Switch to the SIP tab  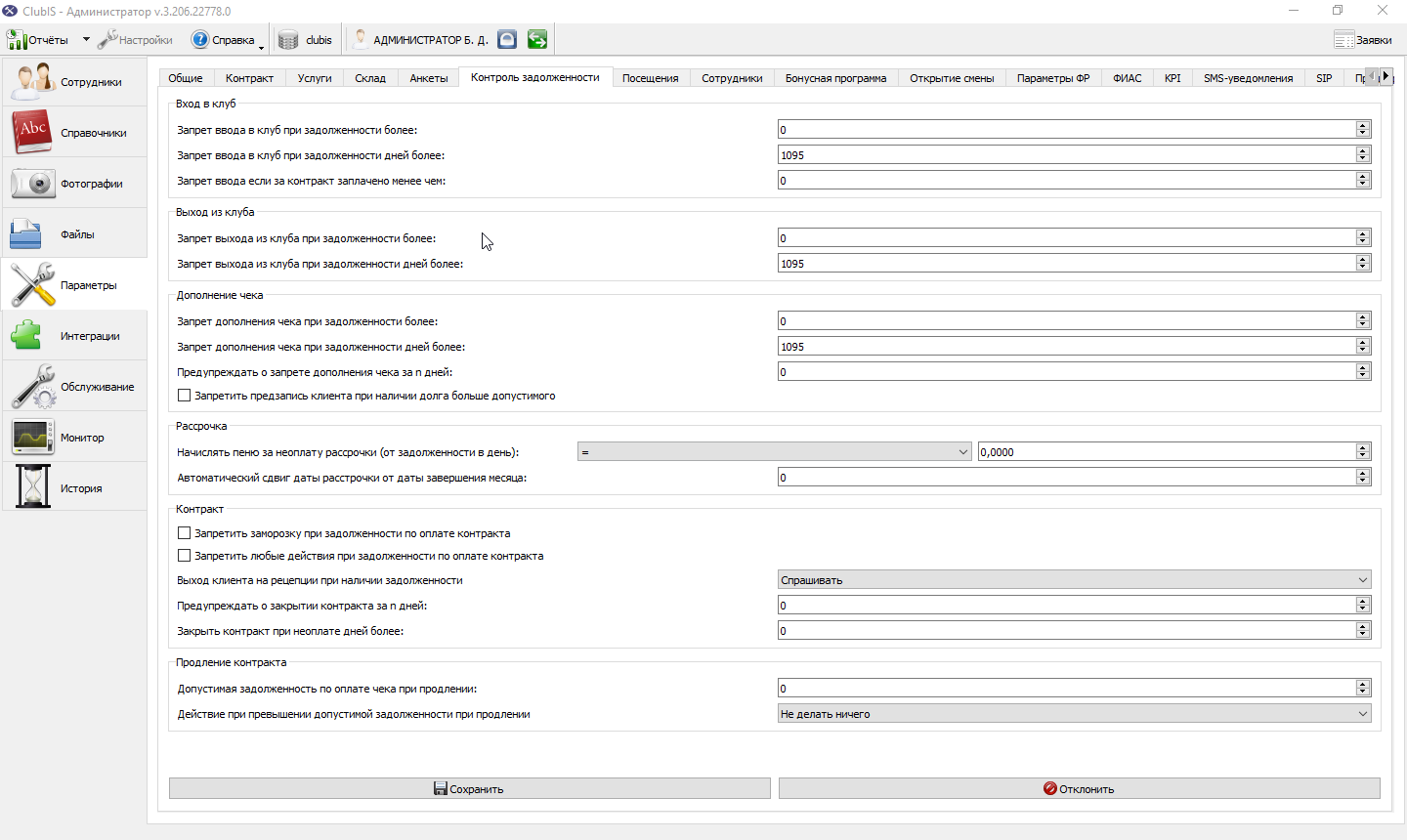(x=1324, y=78)
